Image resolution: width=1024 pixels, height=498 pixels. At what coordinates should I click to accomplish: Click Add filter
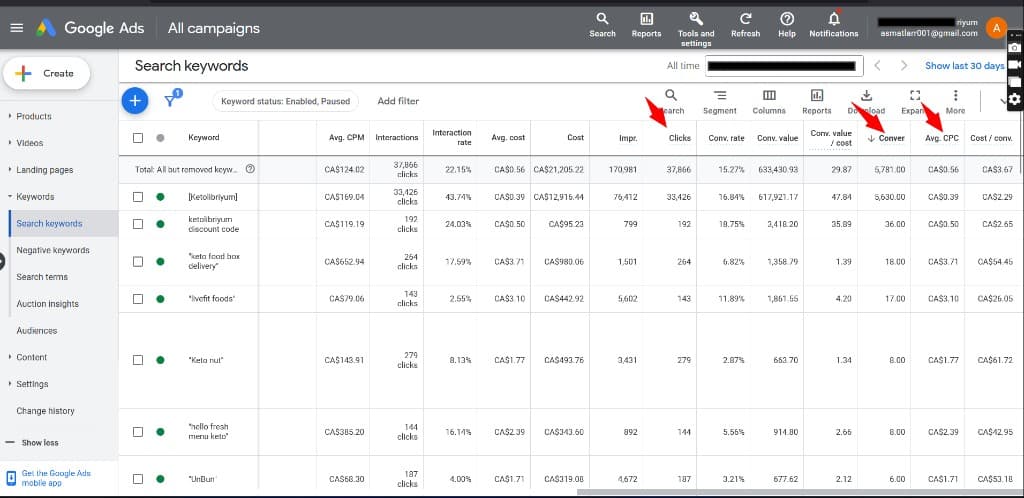(x=398, y=101)
